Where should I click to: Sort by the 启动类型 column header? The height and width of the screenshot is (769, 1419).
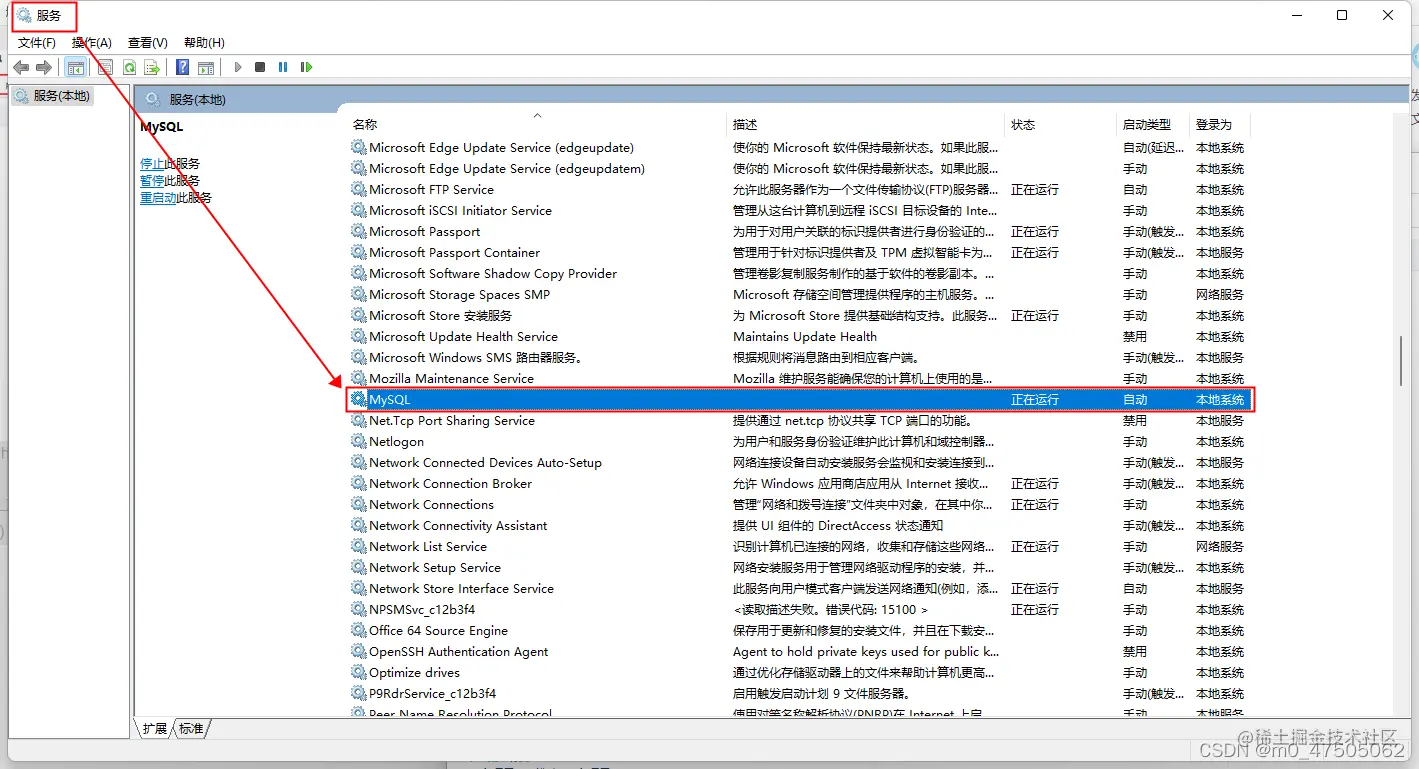tap(1153, 125)
